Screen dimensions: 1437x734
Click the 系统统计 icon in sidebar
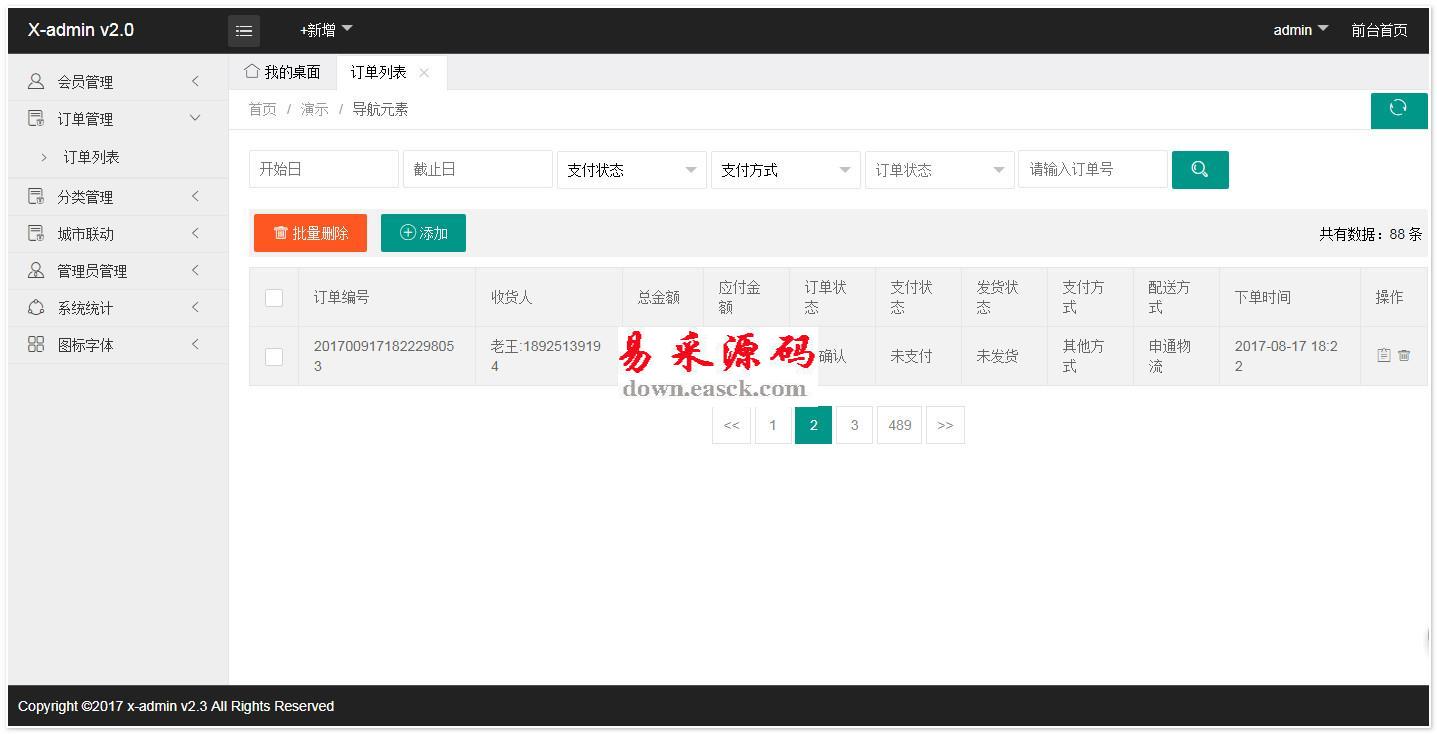(x=36, y=307)
